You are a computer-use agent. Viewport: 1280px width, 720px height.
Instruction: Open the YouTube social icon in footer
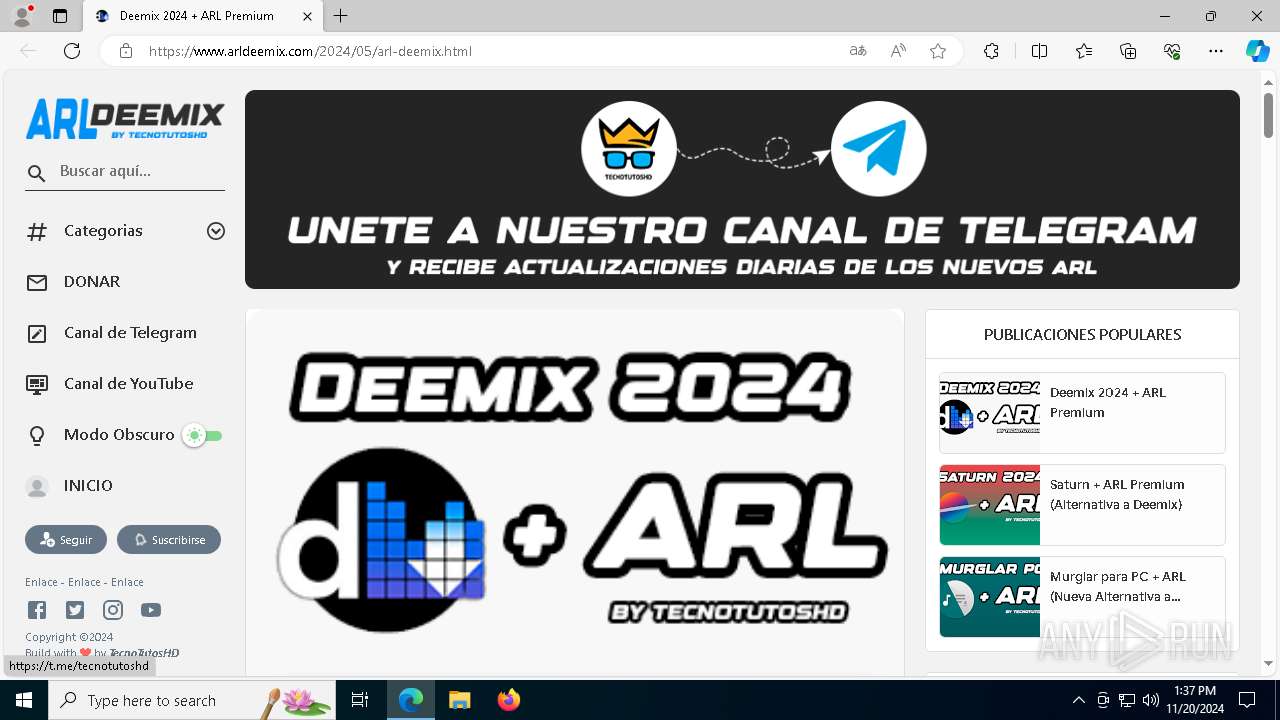click(151, 610)
